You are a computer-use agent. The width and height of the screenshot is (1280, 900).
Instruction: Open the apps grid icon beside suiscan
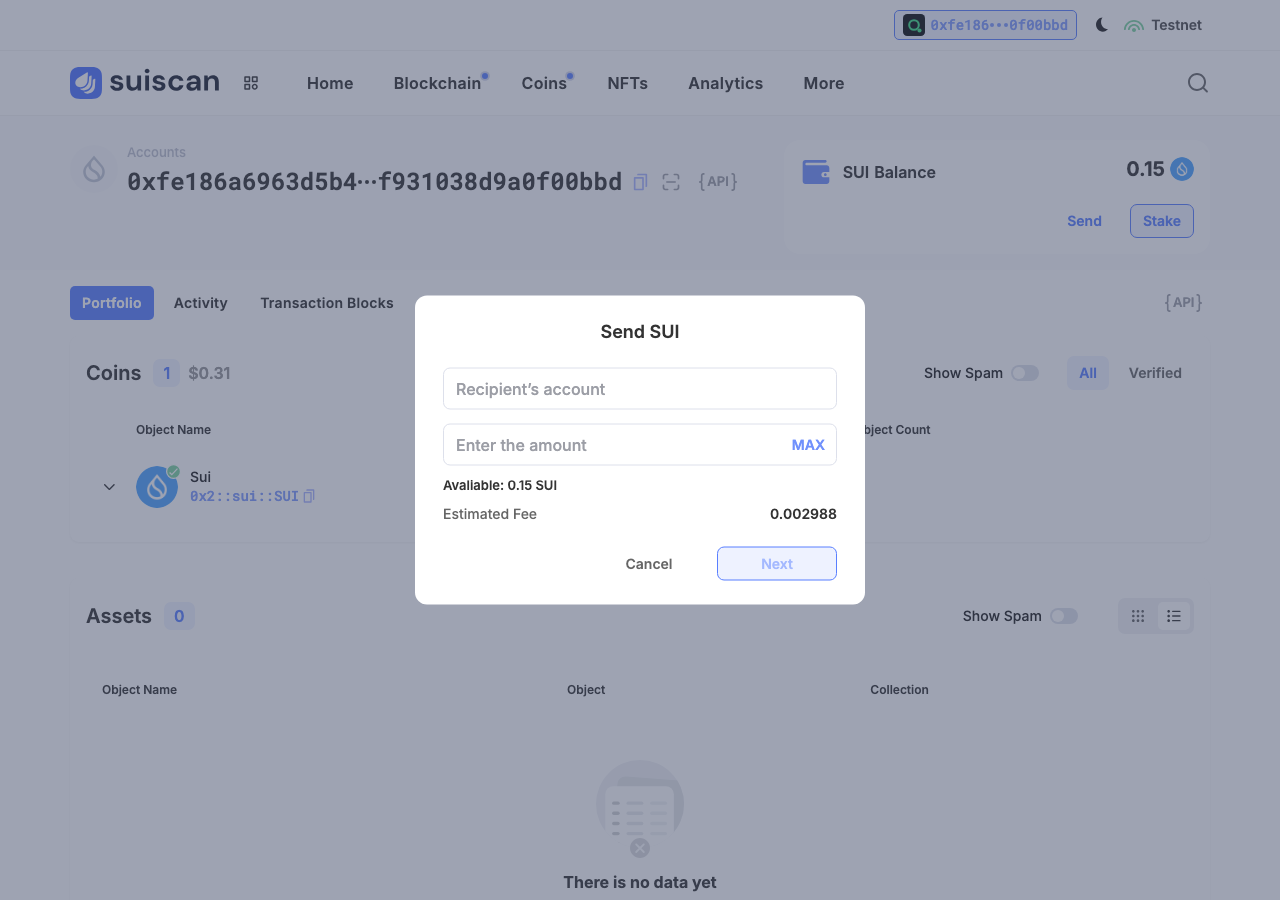(x=251, y=83)
